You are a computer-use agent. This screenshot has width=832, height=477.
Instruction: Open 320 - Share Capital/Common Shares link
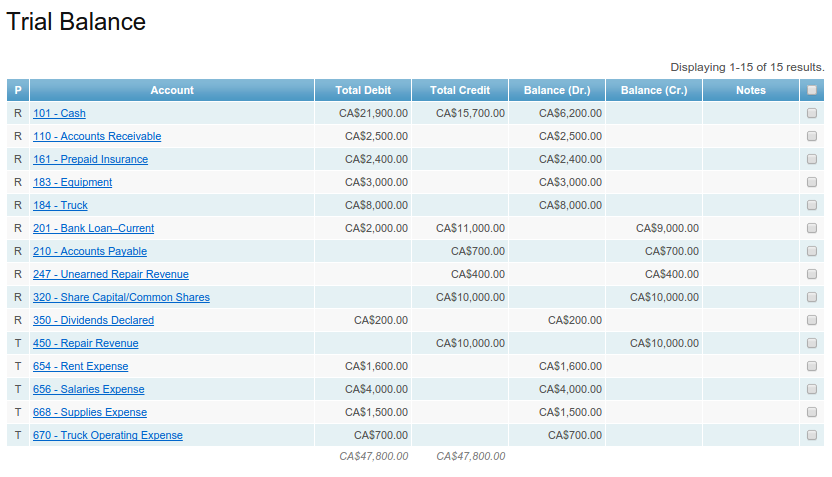(x=121, y=297)
